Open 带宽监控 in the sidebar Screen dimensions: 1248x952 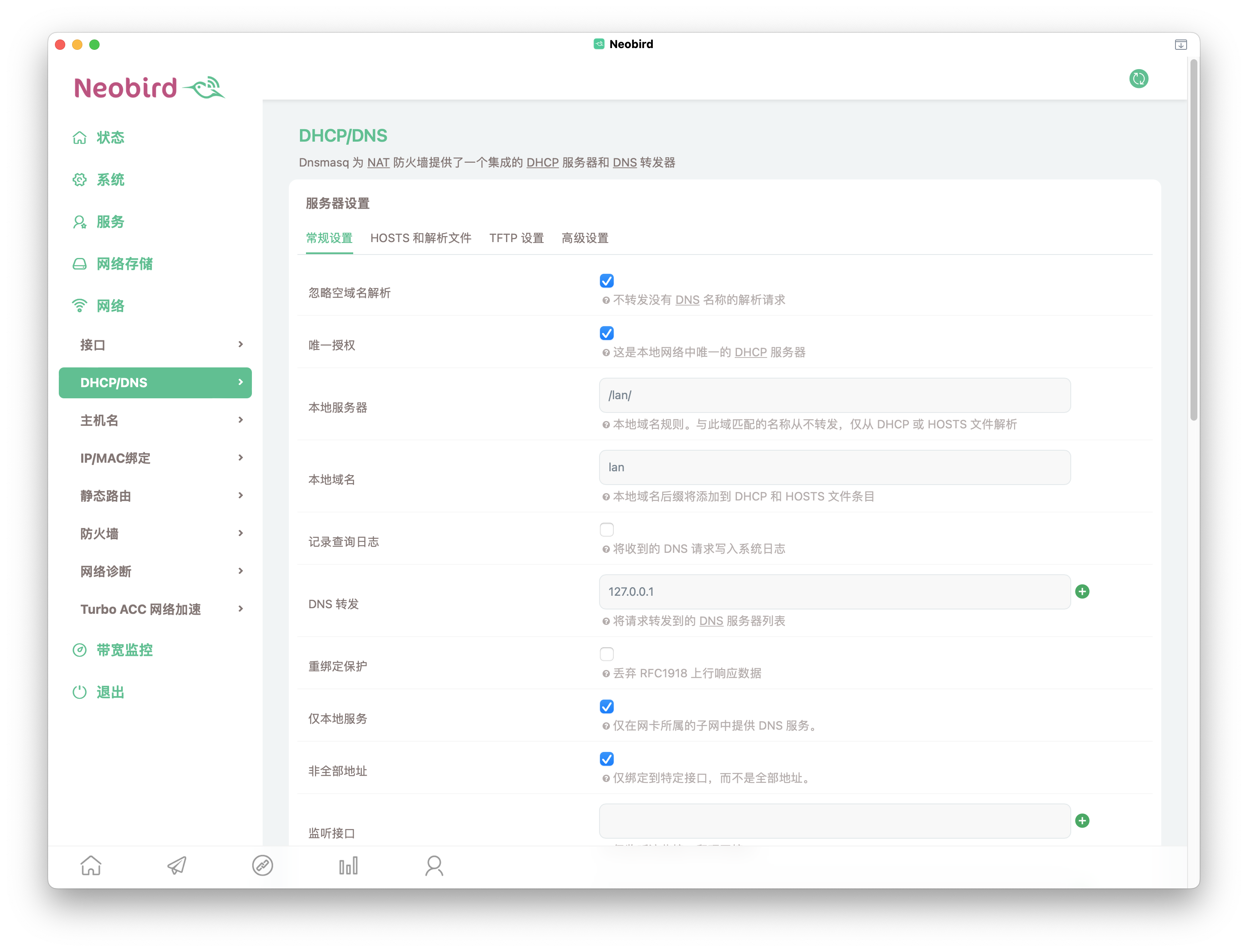point(124,650)
